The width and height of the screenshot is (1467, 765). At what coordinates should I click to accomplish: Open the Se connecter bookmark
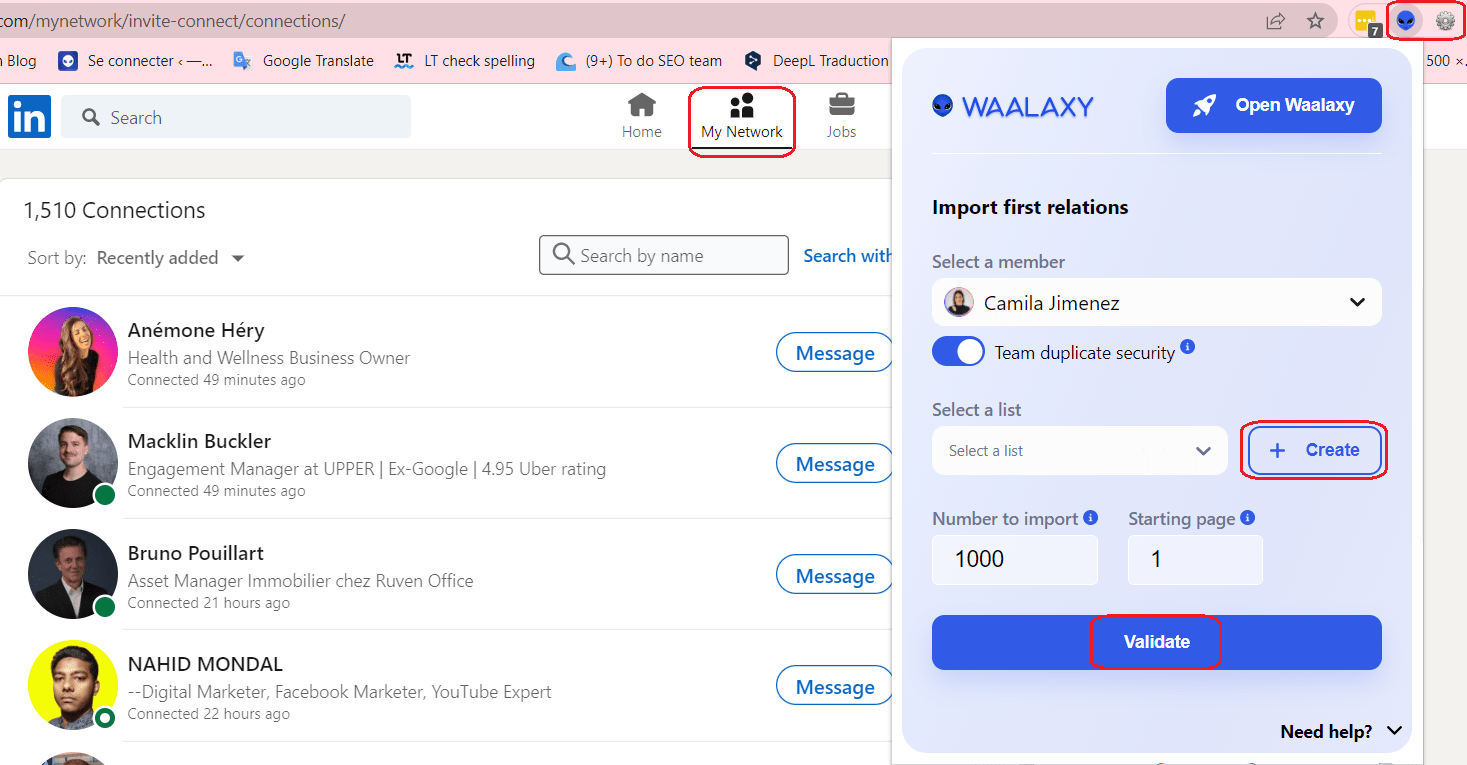[136, 61]
